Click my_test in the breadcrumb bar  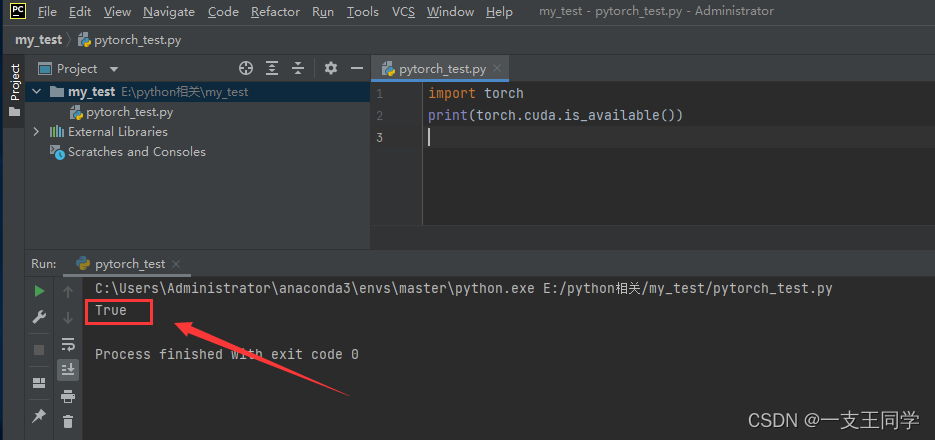coord(39,40)
